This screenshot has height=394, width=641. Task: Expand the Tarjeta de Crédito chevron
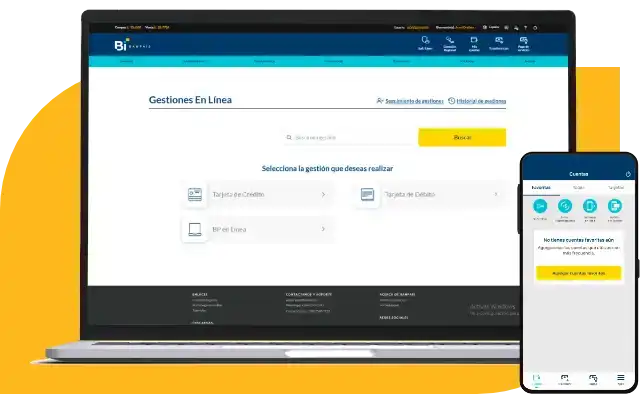coord(323,195)
